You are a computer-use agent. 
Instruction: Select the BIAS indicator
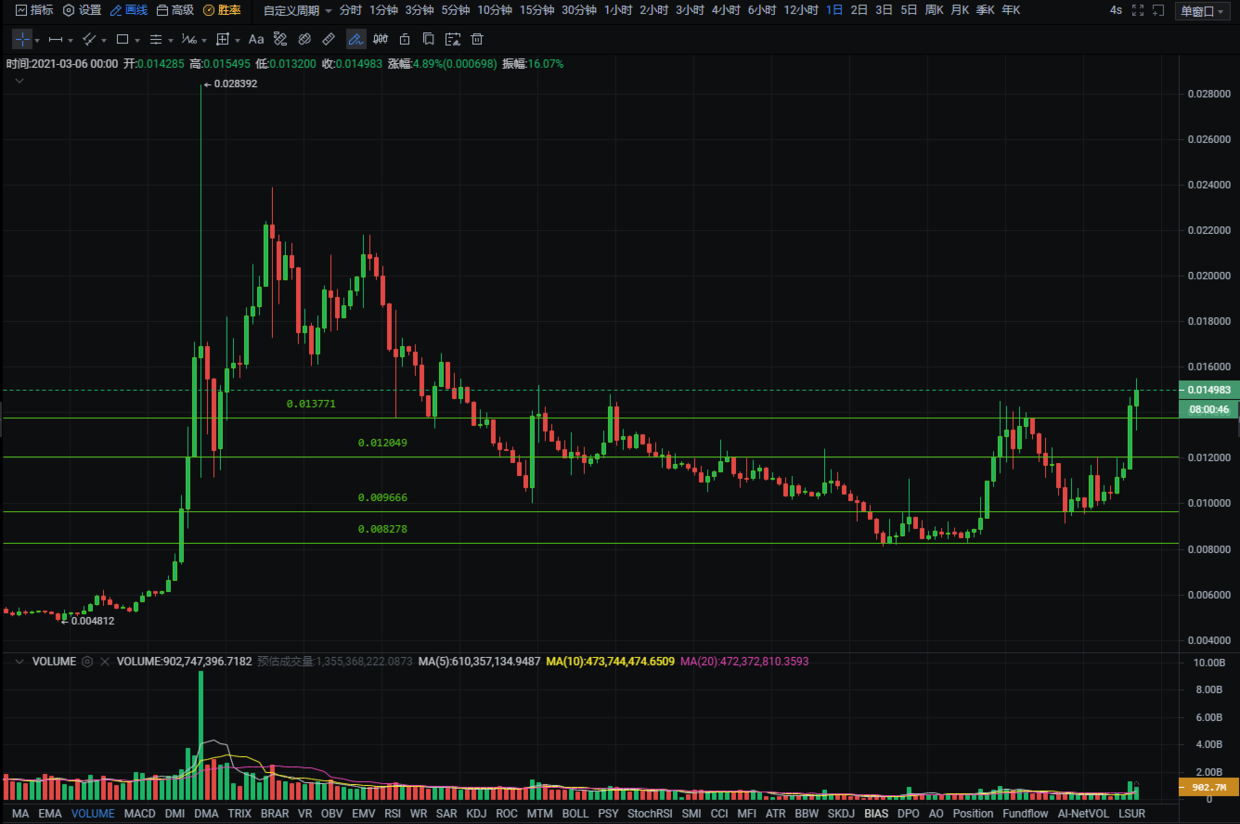876,814
